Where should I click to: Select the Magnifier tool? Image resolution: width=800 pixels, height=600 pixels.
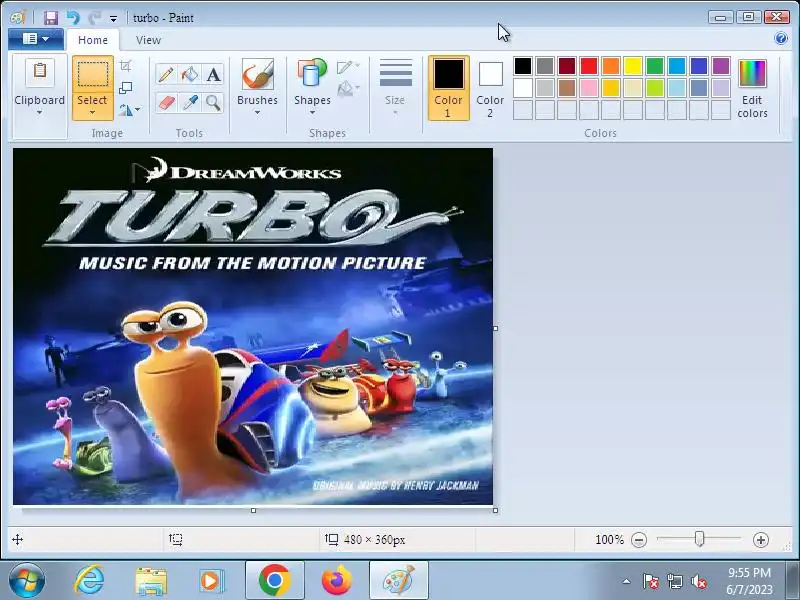coord(213,103)
